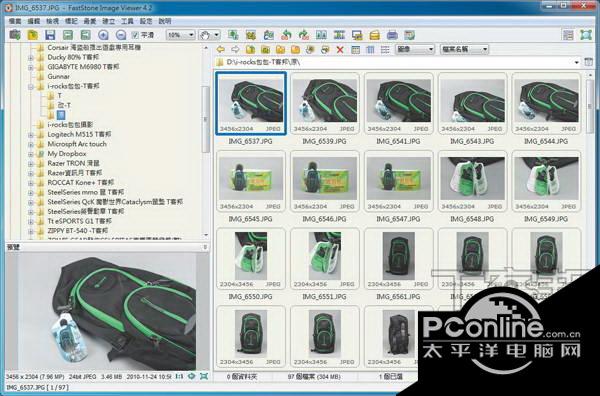Click the compare images toolbar icon
The image size is (600, 396).
[x=321, y=35]
